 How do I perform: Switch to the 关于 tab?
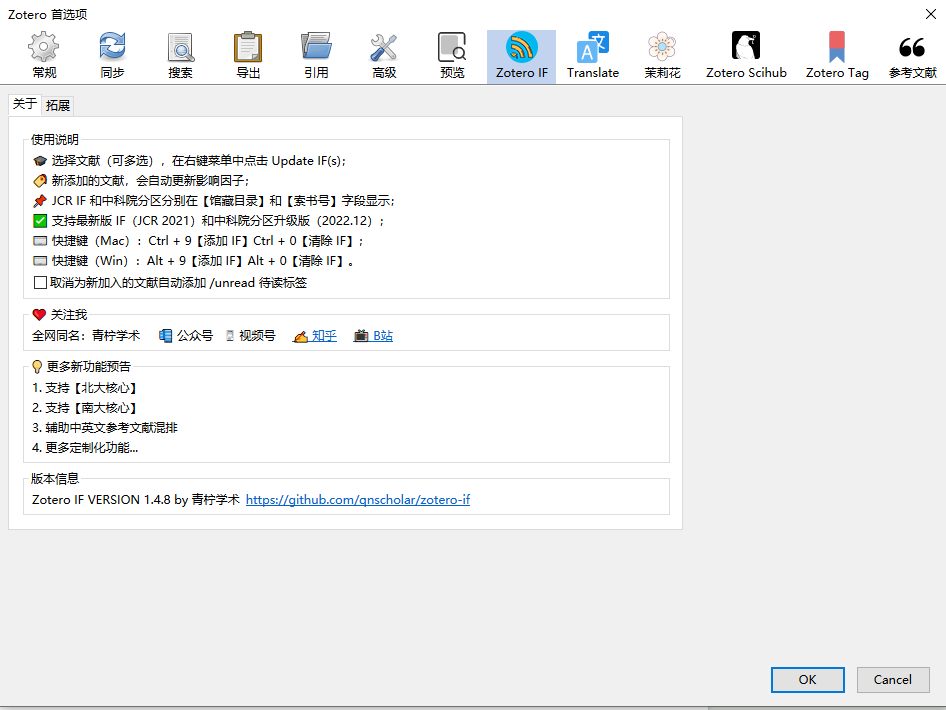[25, 104]
